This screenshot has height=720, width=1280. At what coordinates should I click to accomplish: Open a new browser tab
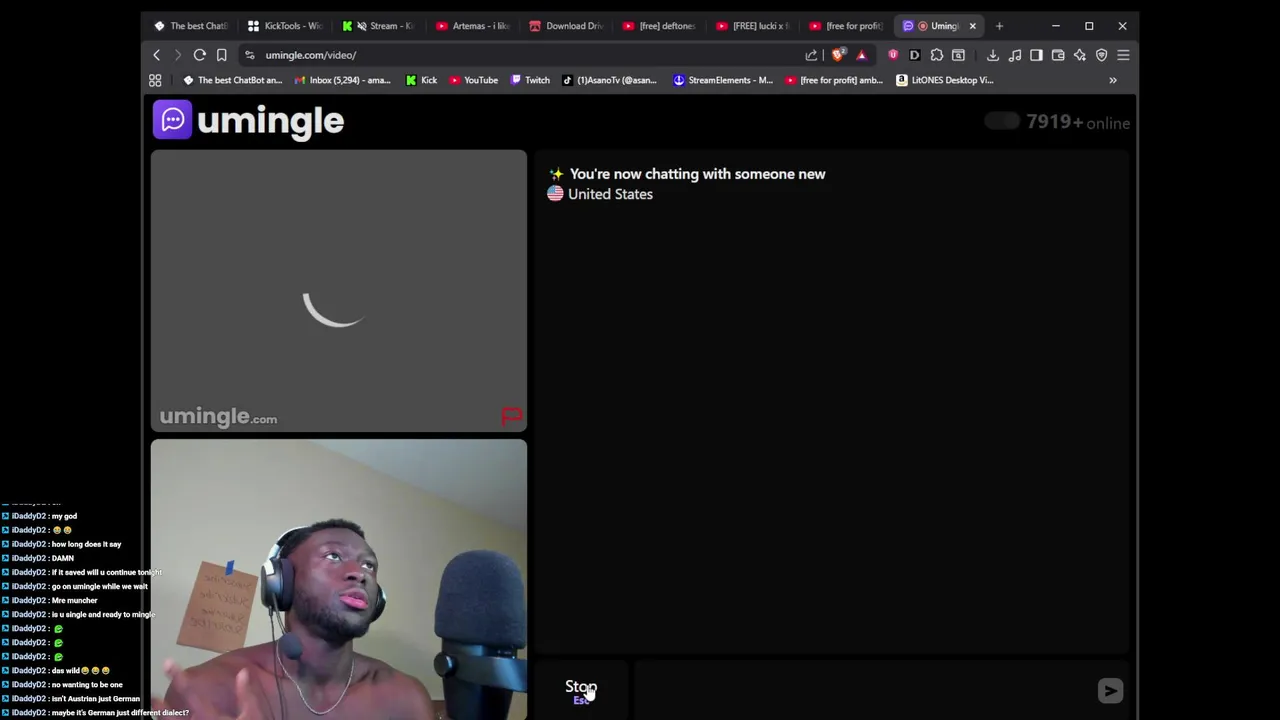click(999, 26)
